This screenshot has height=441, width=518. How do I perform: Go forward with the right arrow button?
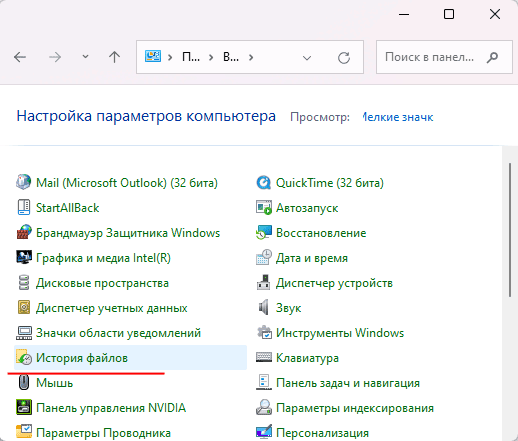[55, 57]
